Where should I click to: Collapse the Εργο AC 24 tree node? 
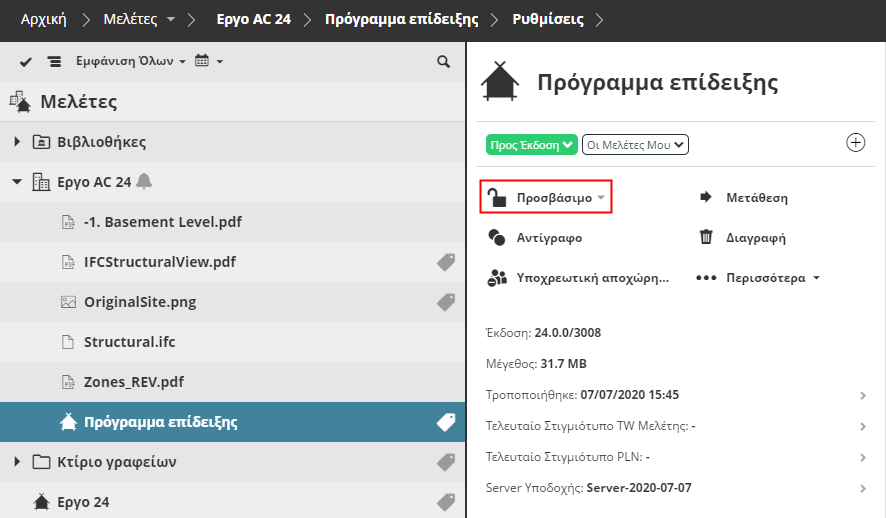point(17,182)
